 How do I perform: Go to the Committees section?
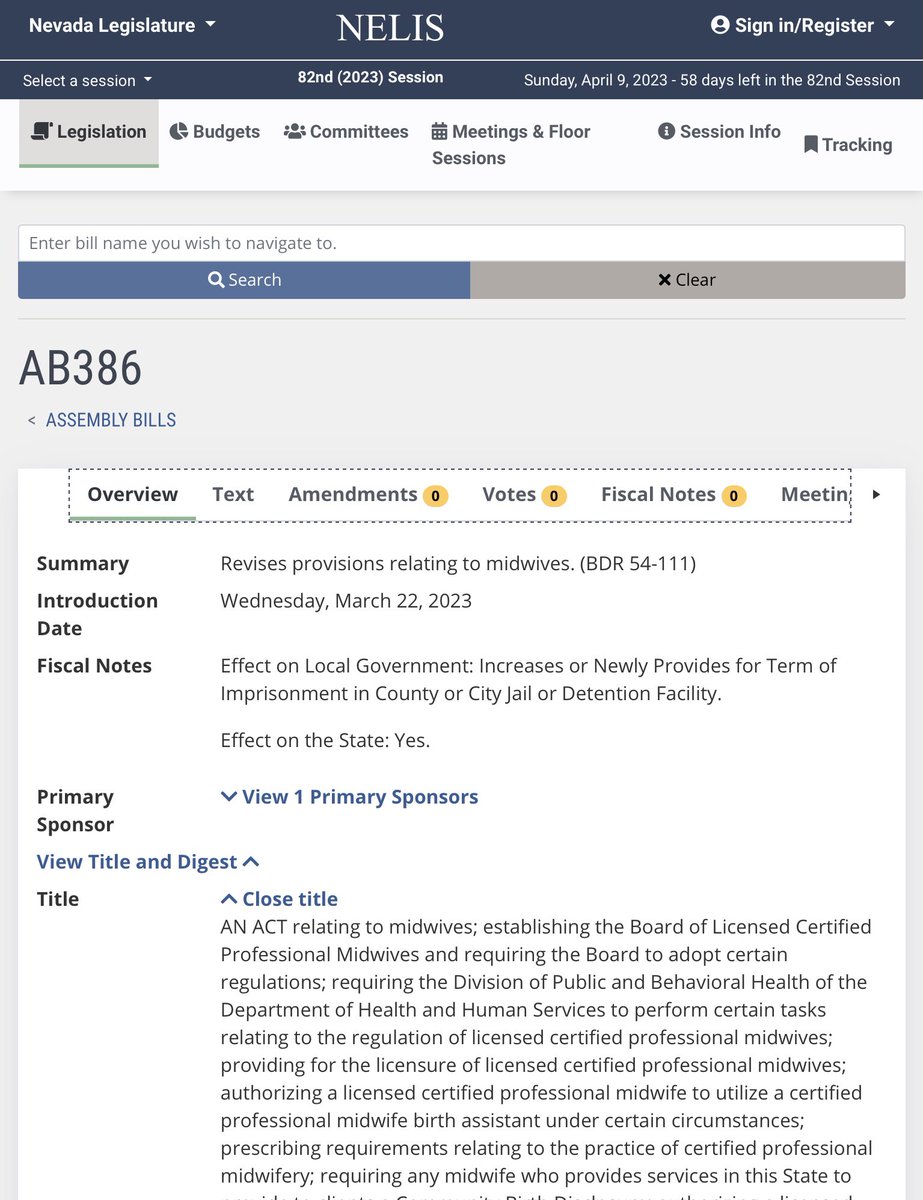point(346,131)
